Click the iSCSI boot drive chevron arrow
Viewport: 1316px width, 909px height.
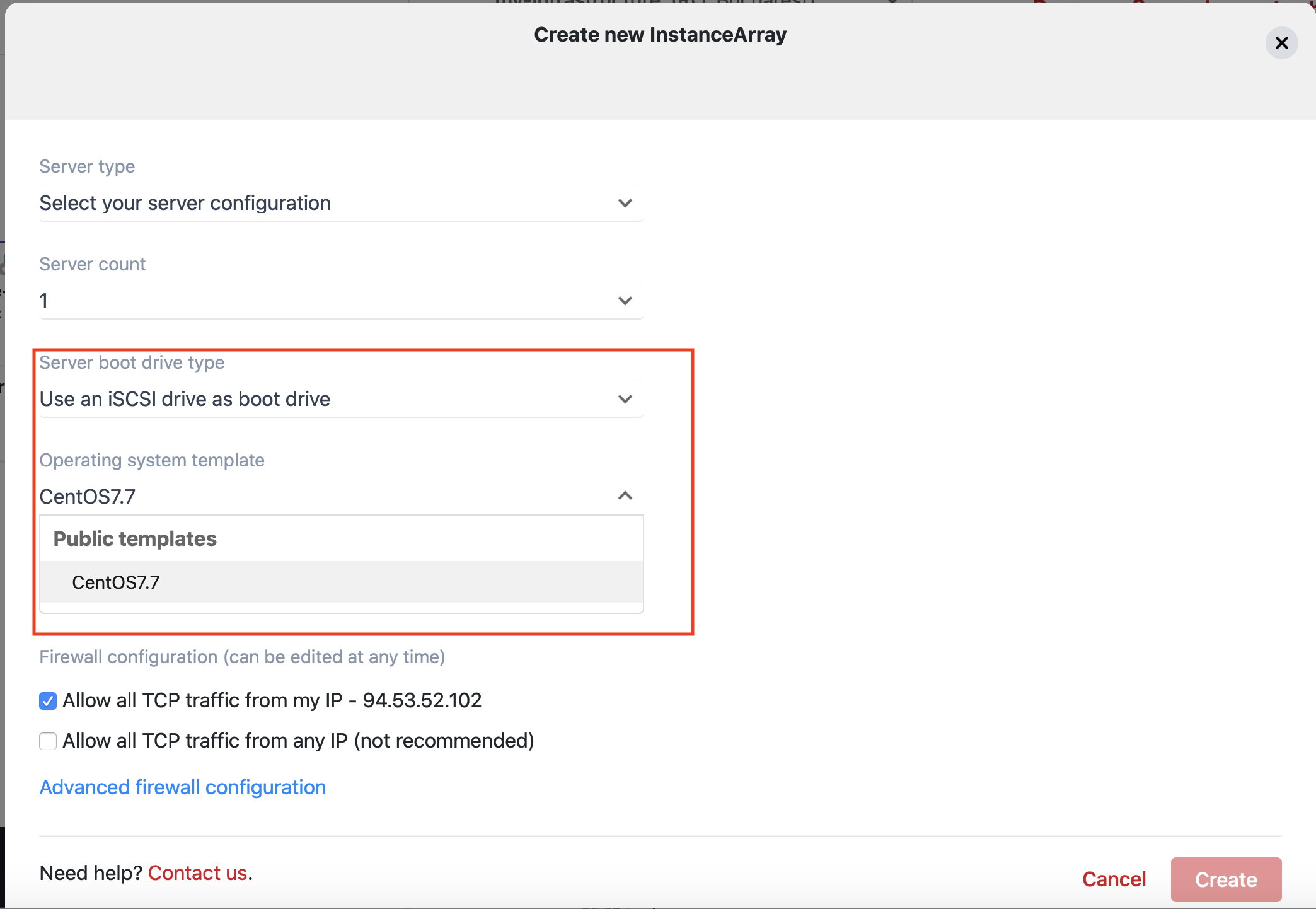pos(625,399)
